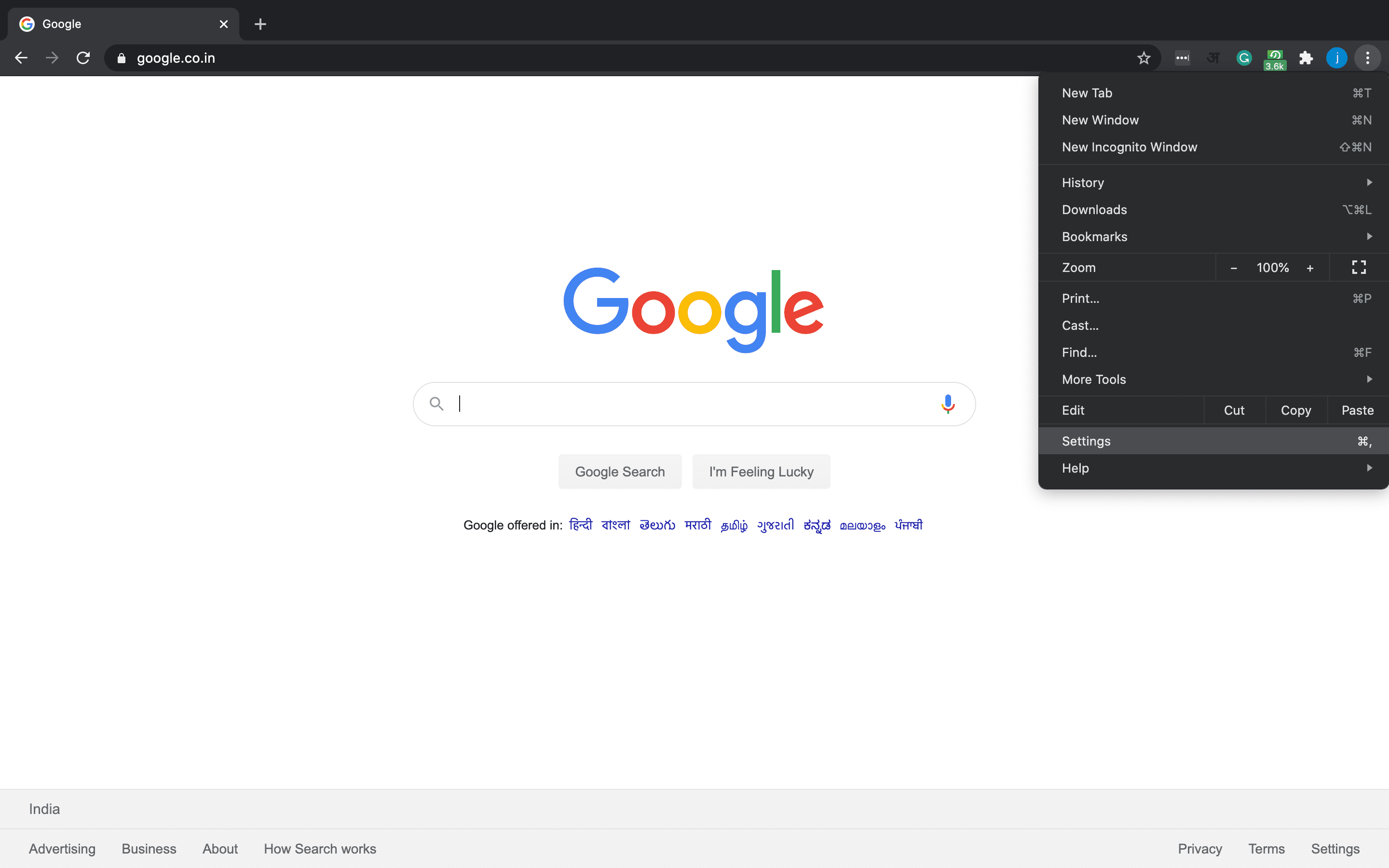Click the I'm Feeling Lucky button

click(761, 471)
